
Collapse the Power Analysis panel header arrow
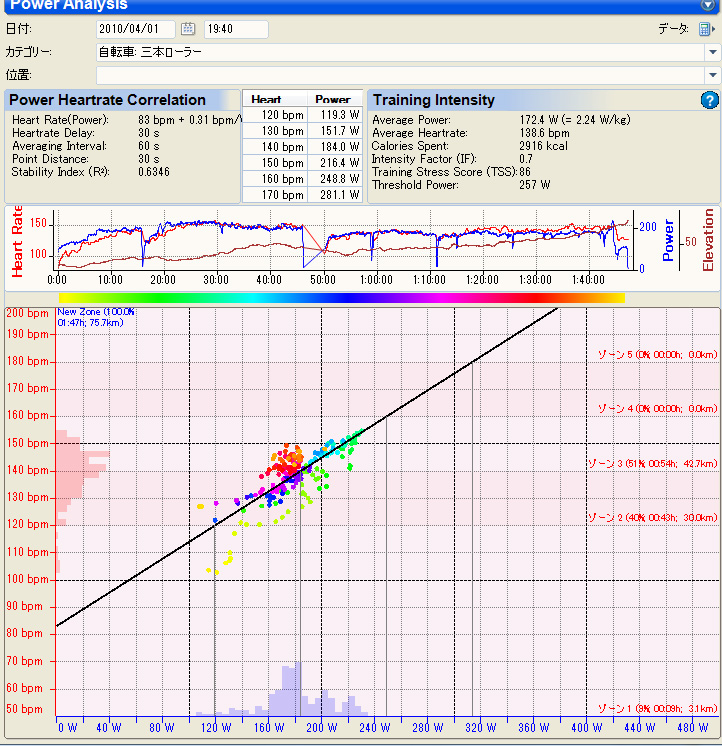point(707,5)
